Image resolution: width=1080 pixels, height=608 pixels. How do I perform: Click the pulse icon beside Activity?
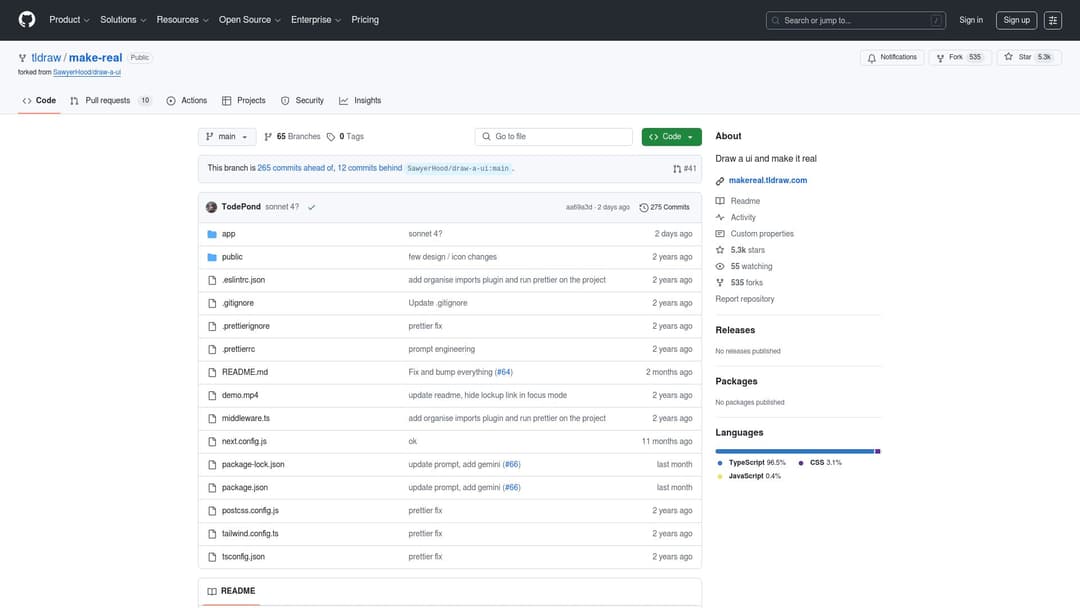720,218
